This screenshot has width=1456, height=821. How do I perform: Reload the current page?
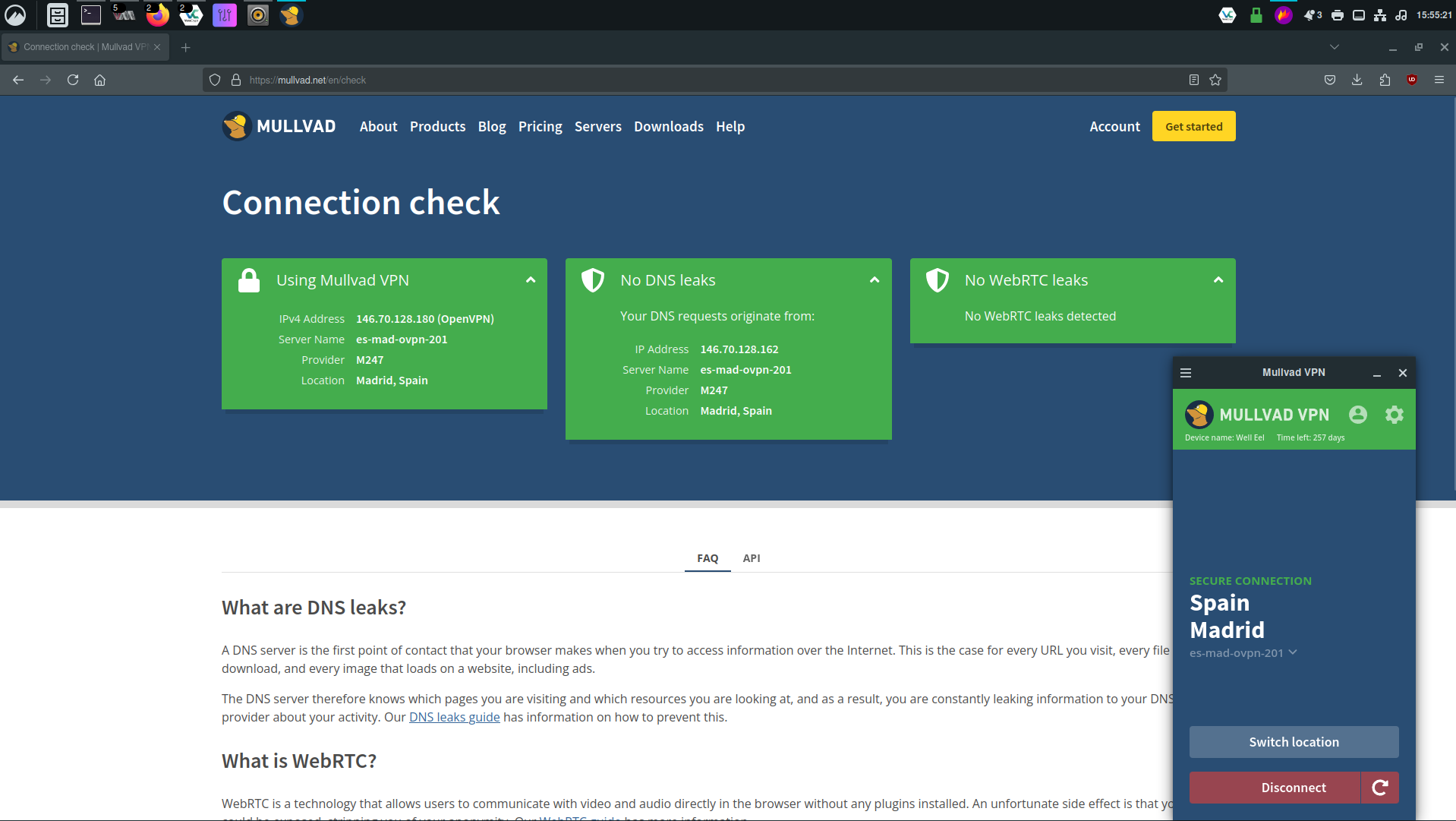[73, 80]
